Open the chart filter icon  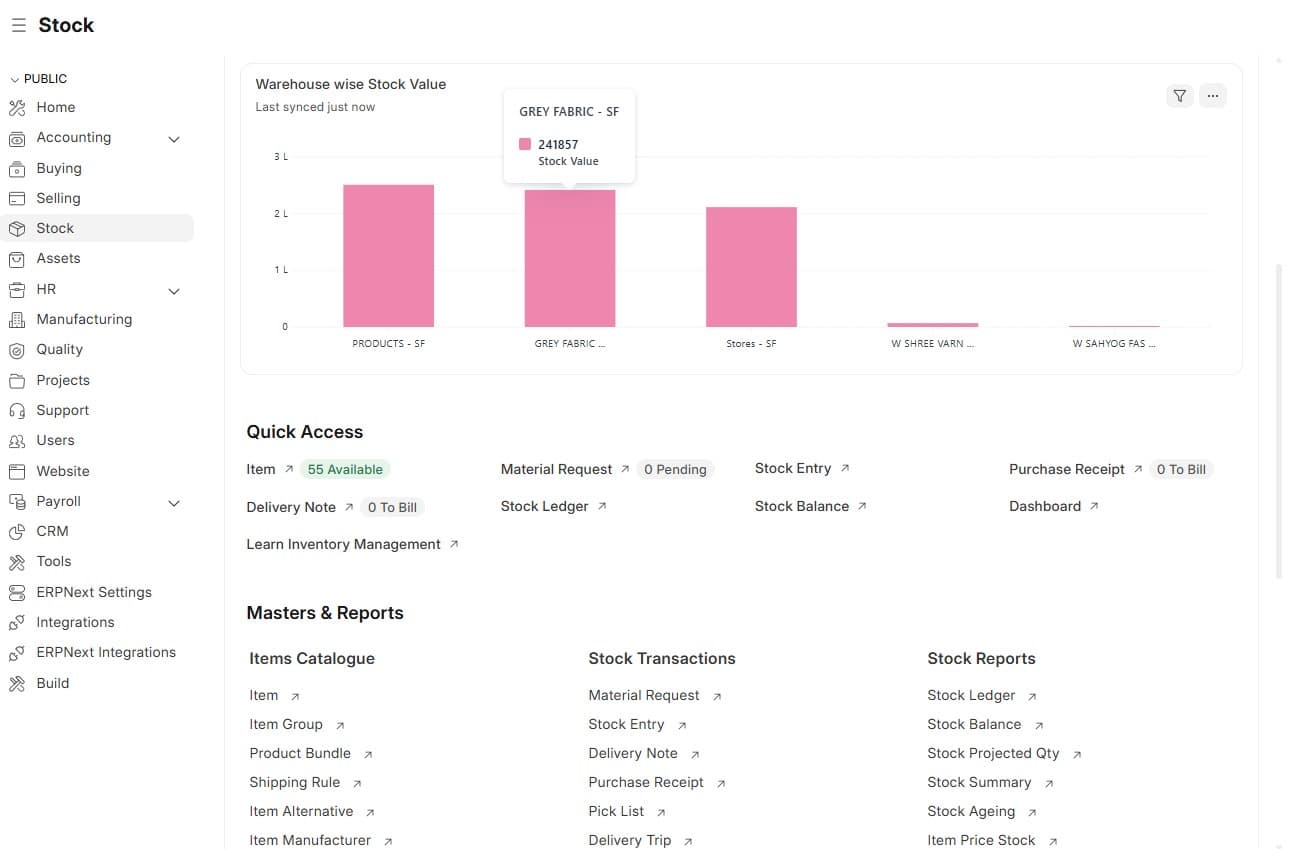1180,95
